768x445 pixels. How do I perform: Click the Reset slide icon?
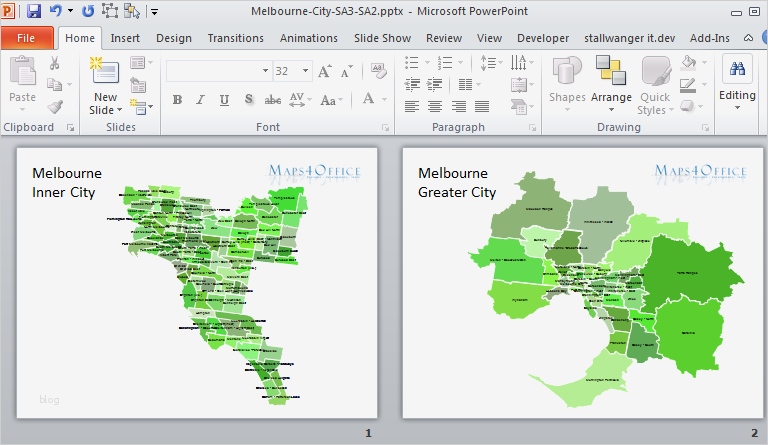[138, 85]
